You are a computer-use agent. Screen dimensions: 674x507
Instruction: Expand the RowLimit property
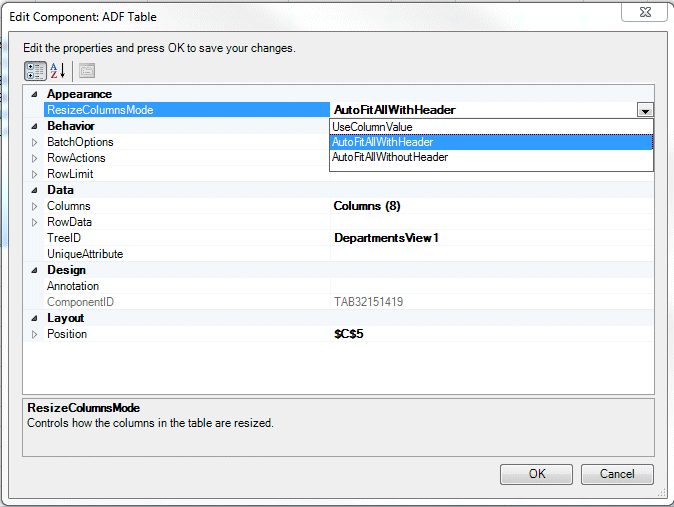click(x=34, y=174)
